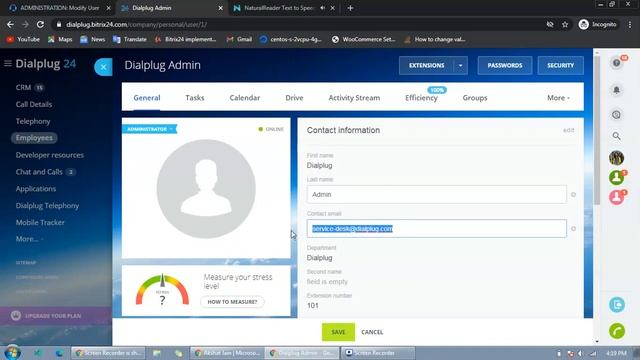Click the Contact email field settings gear
This screenshot has height=360, width=640.
(573, 229)
